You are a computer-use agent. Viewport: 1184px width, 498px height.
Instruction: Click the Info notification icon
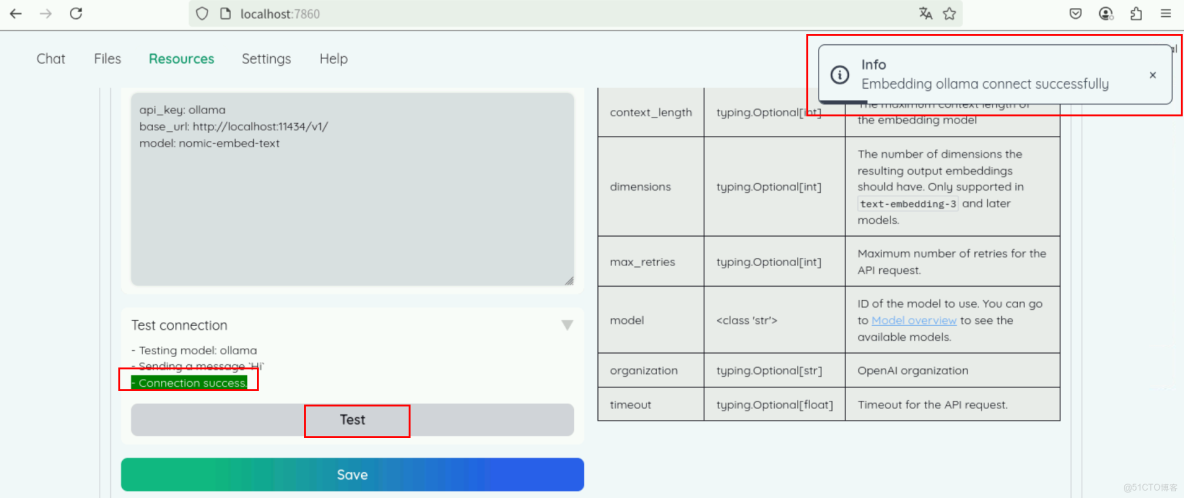839,75
